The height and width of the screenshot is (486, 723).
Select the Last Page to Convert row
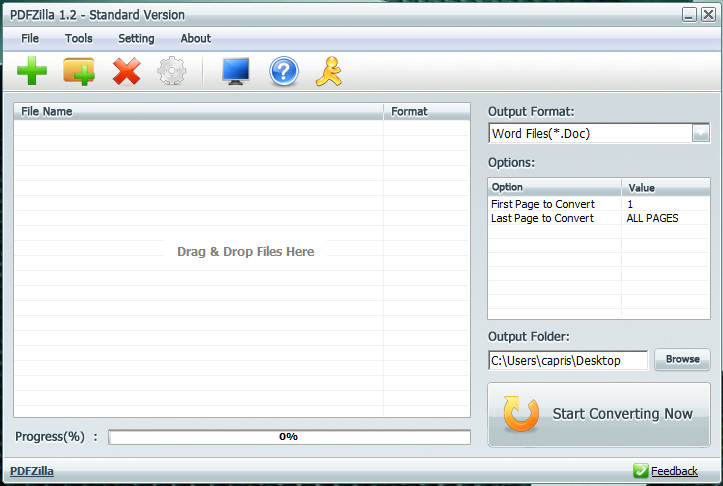pyautogui.click(x=599, y=218)
